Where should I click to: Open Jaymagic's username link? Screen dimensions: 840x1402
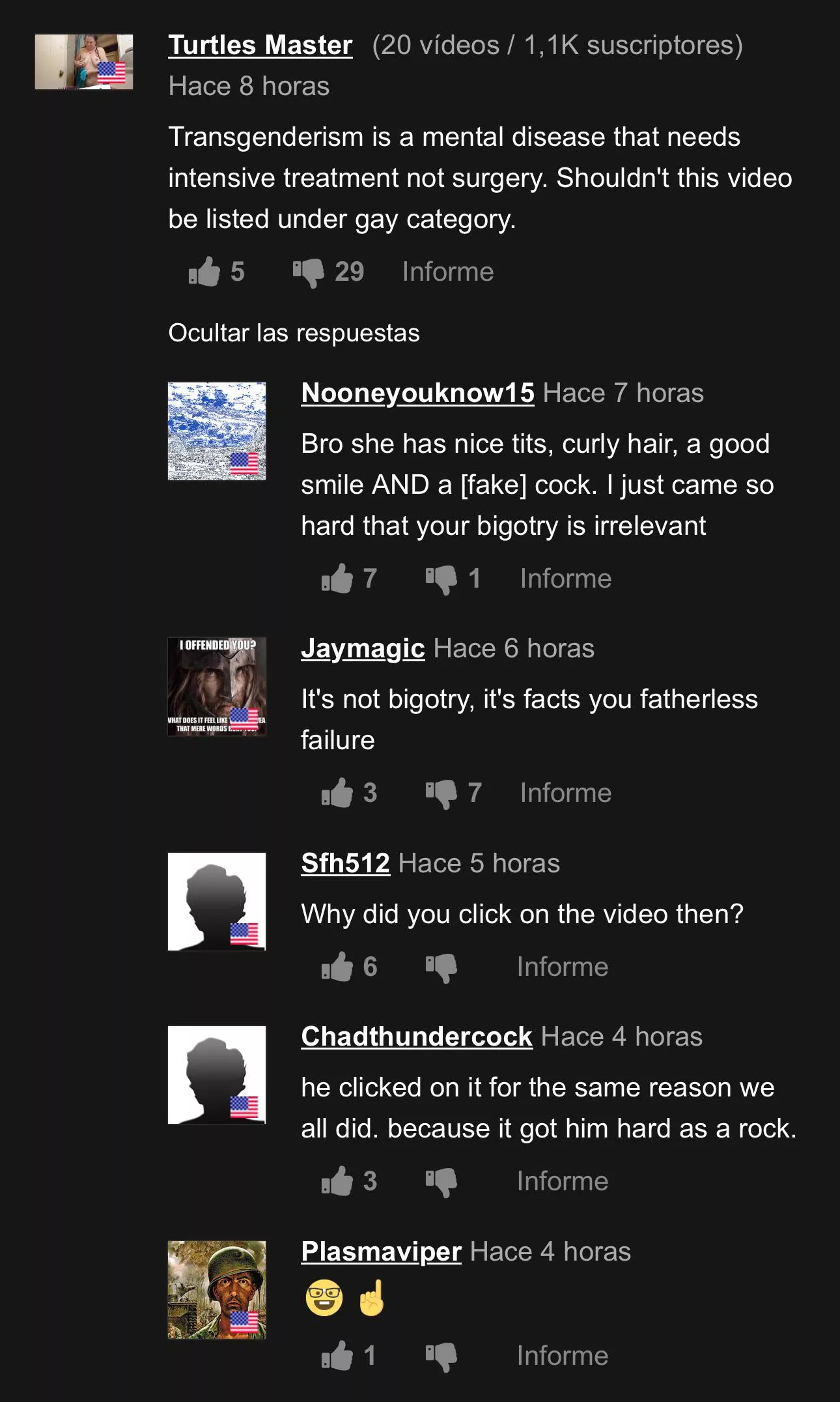click(363, 648)
